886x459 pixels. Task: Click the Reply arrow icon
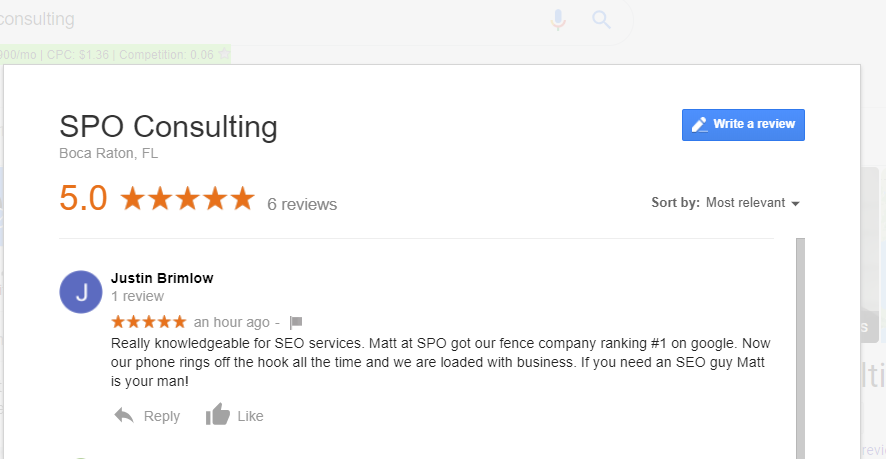[x=124, y=415]
